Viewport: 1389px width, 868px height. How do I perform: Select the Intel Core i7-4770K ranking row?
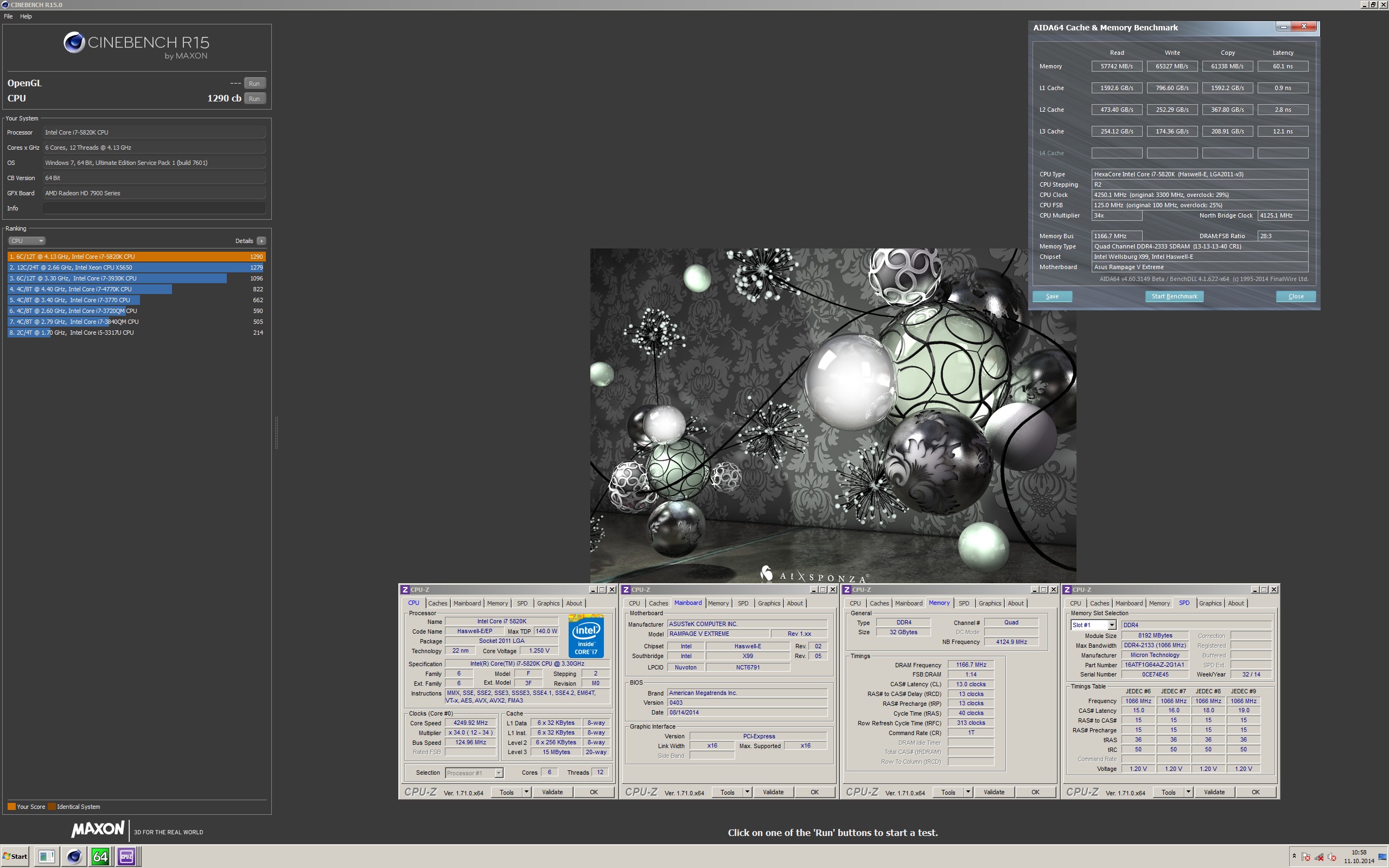[137, 289]
